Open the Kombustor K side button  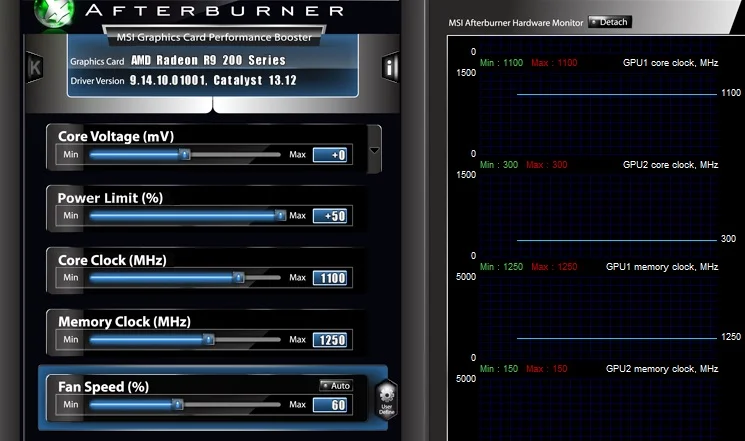coord(35,68)
